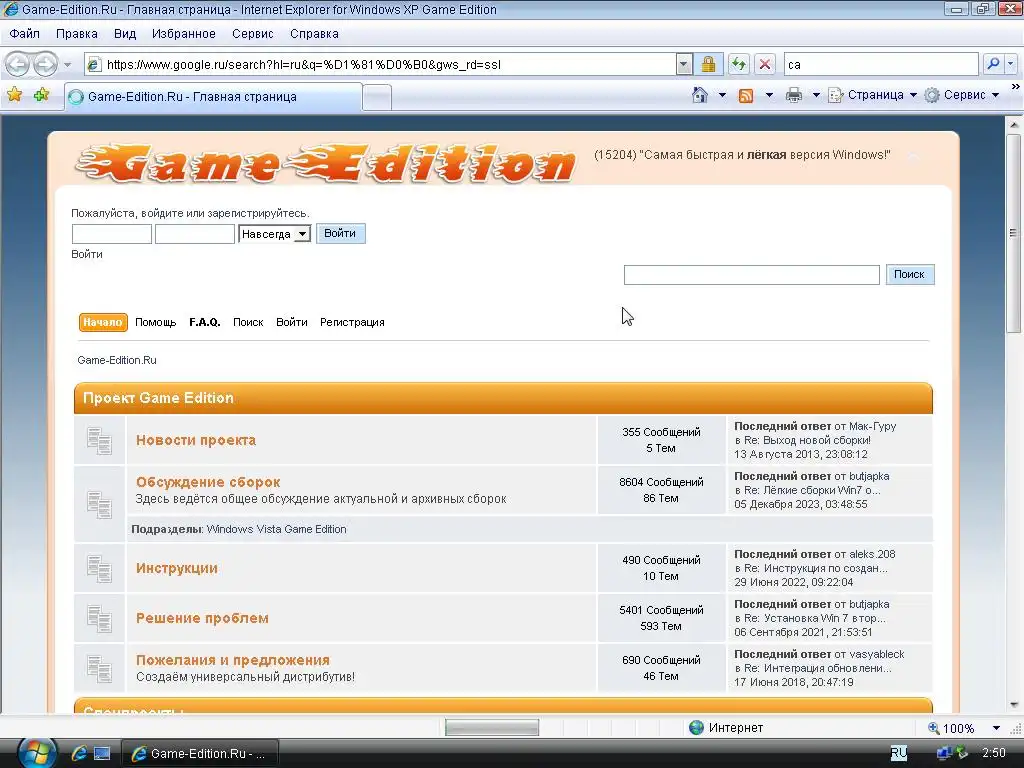Click the username login input field

tap(112, 234)
